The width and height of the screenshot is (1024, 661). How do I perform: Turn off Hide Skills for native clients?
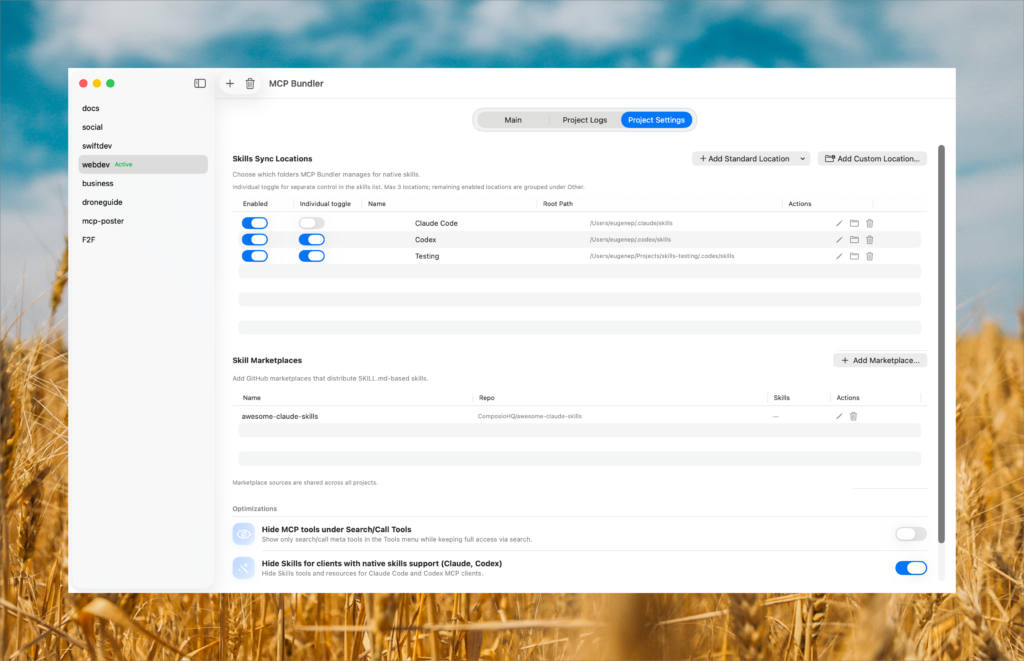(910, 568)
